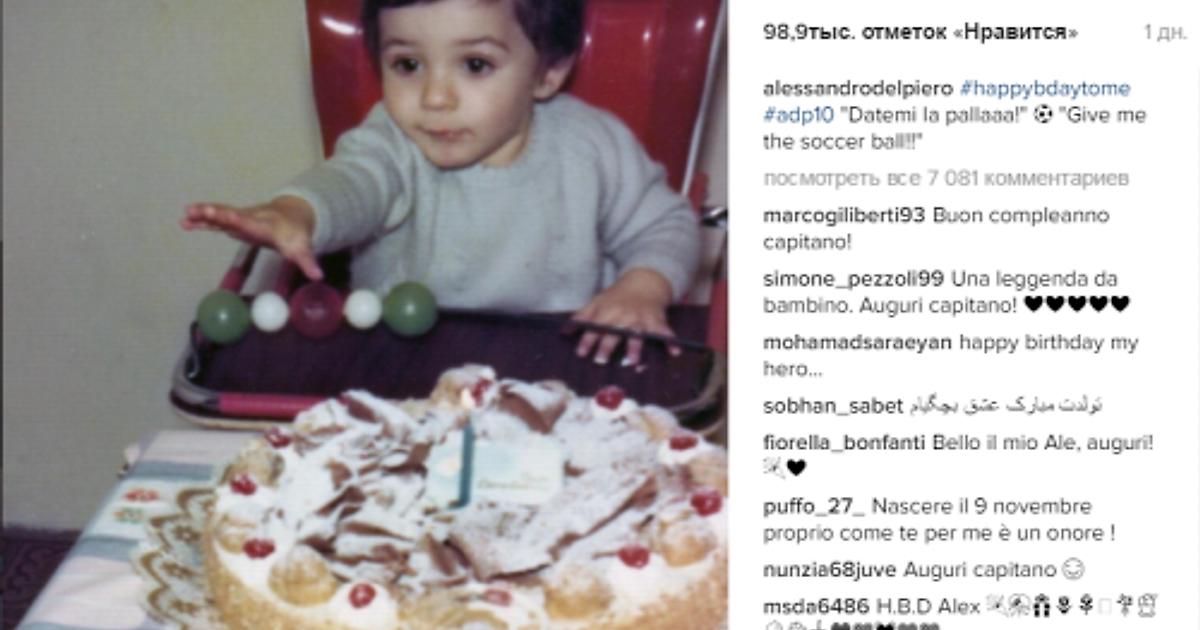Visit puffo_27_ profile

[813, 506]
